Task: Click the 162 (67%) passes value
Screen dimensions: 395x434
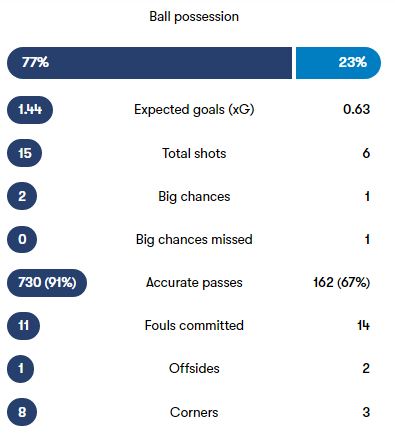Action: (342, 283)
